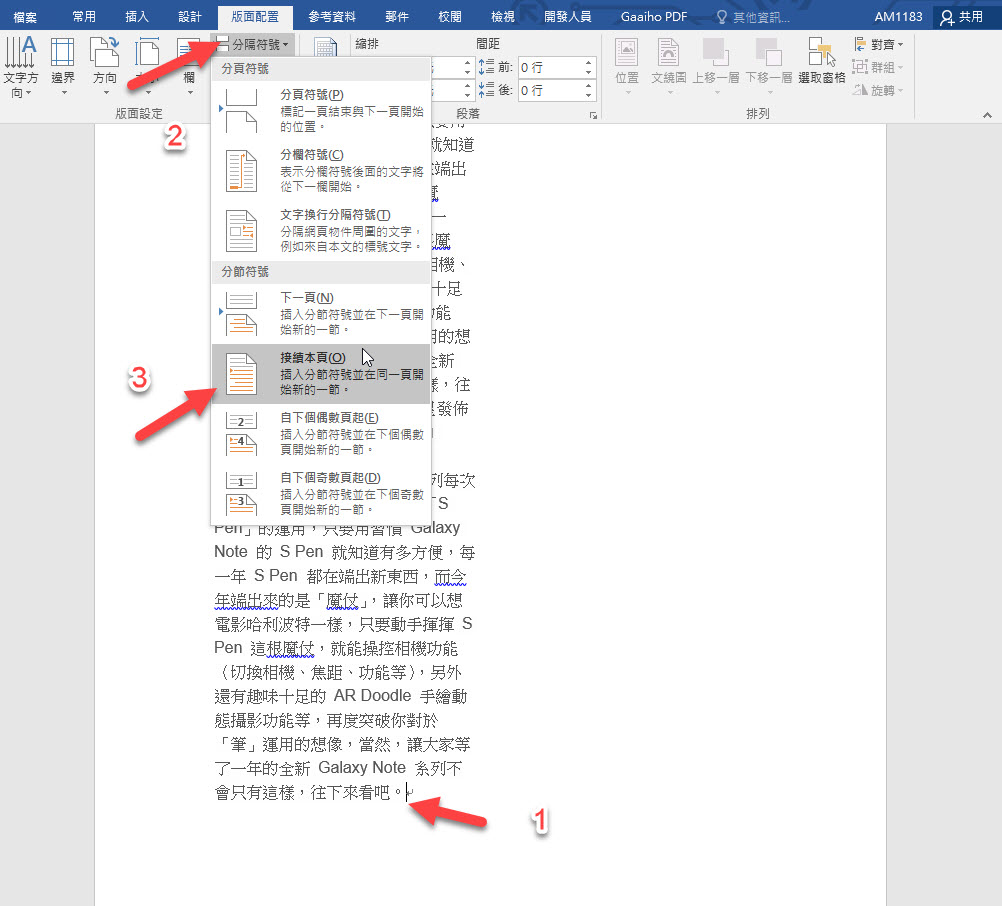Click the 間距 spacing label
The height and width of the screenshot is (906, 1002).
(x=488, y=44)
